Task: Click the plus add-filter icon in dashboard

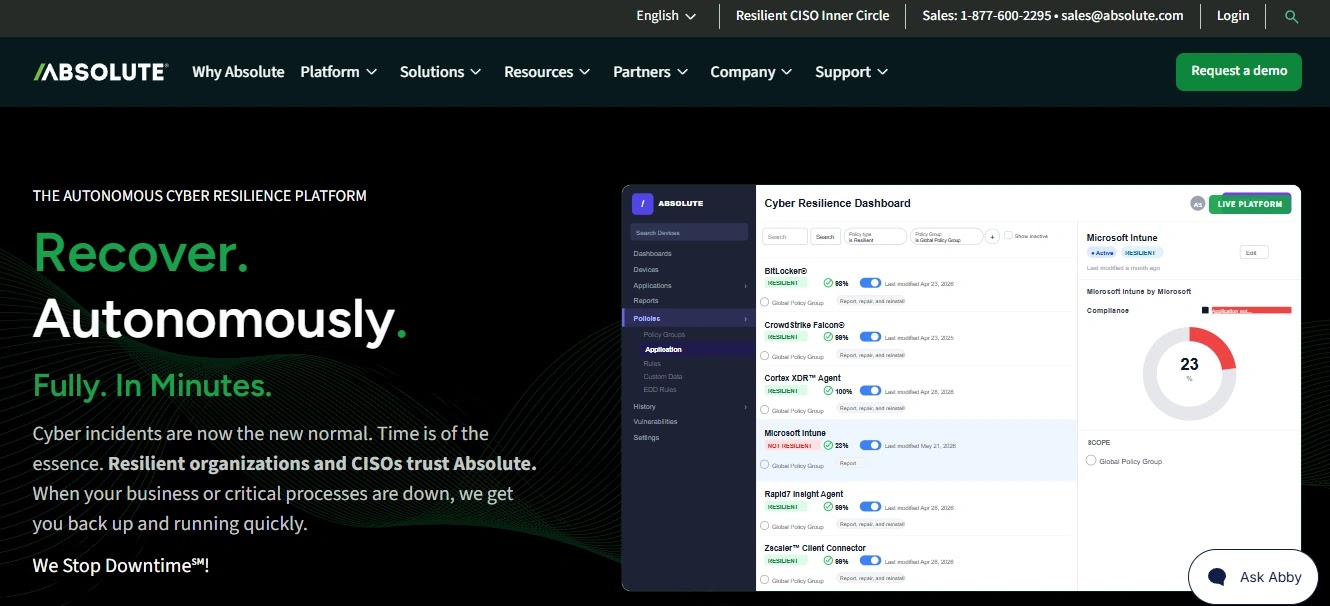Action: tap(992, 237)
